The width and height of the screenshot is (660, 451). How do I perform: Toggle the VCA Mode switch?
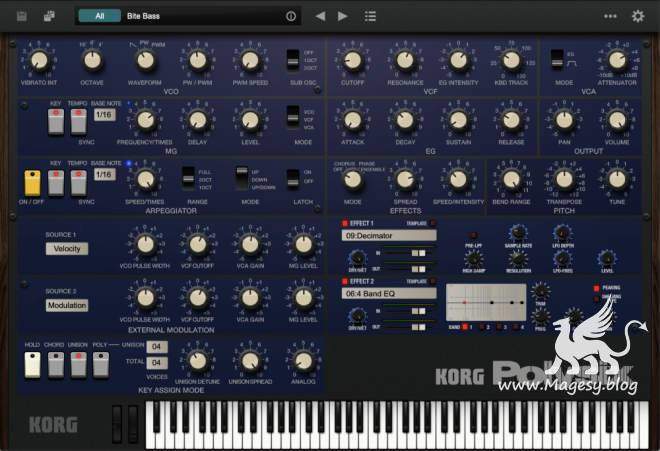[x=557, y=59]
